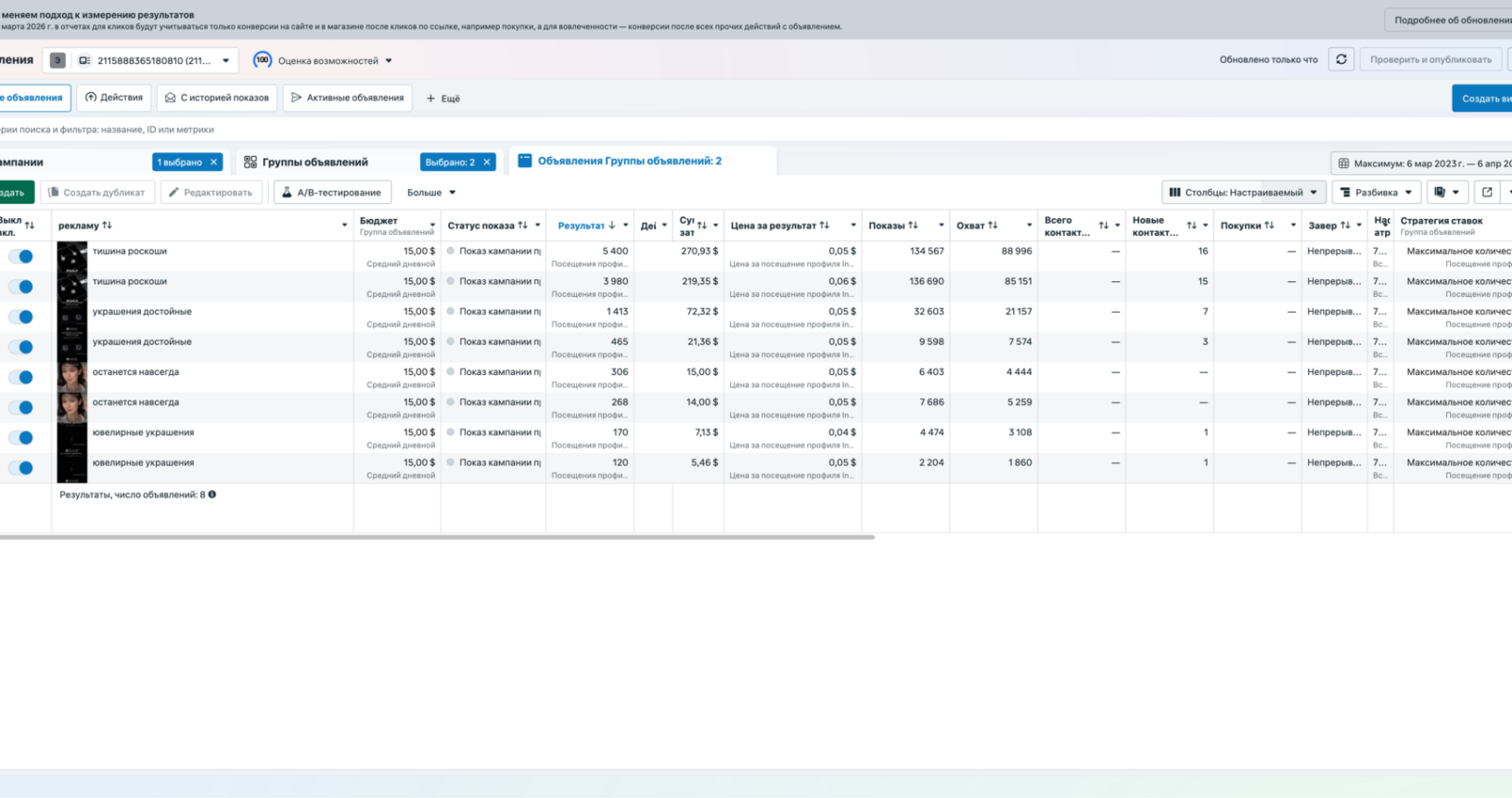Click Подробнее об обновлении button
The height and width of the screenshot is (798, 1512).
pos(1451,19)
